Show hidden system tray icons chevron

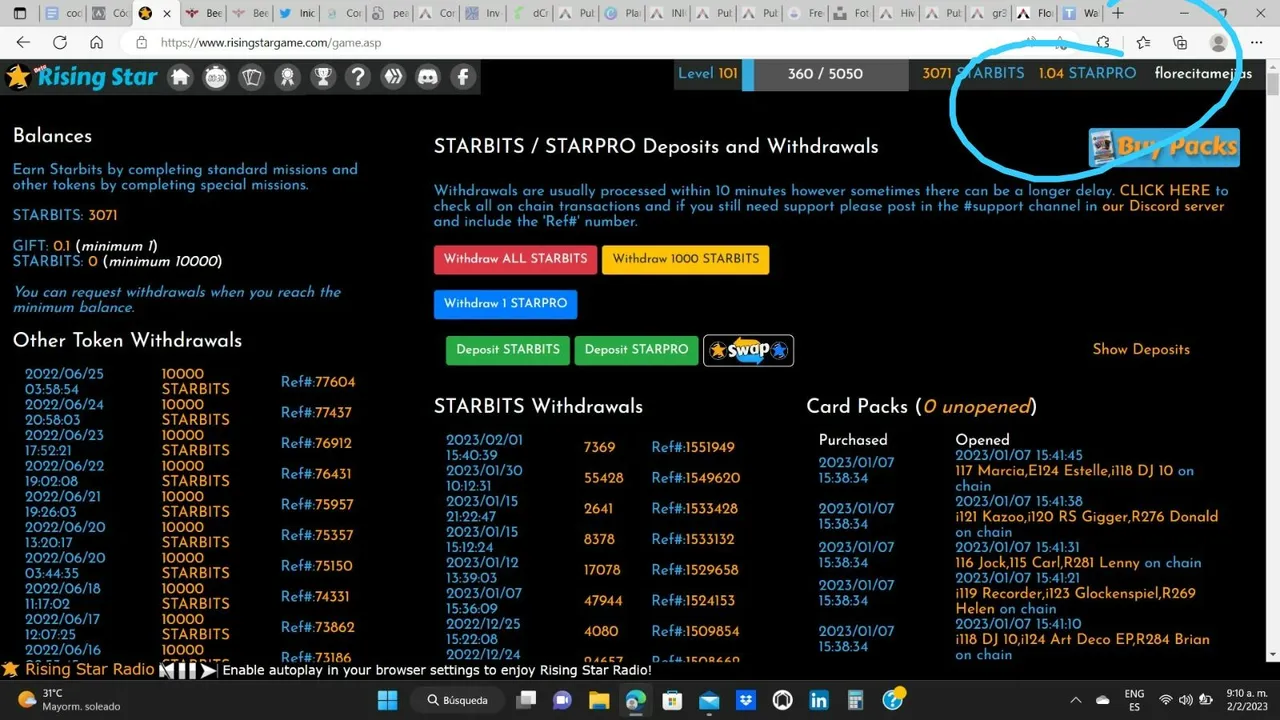(x=1076, y=700)
